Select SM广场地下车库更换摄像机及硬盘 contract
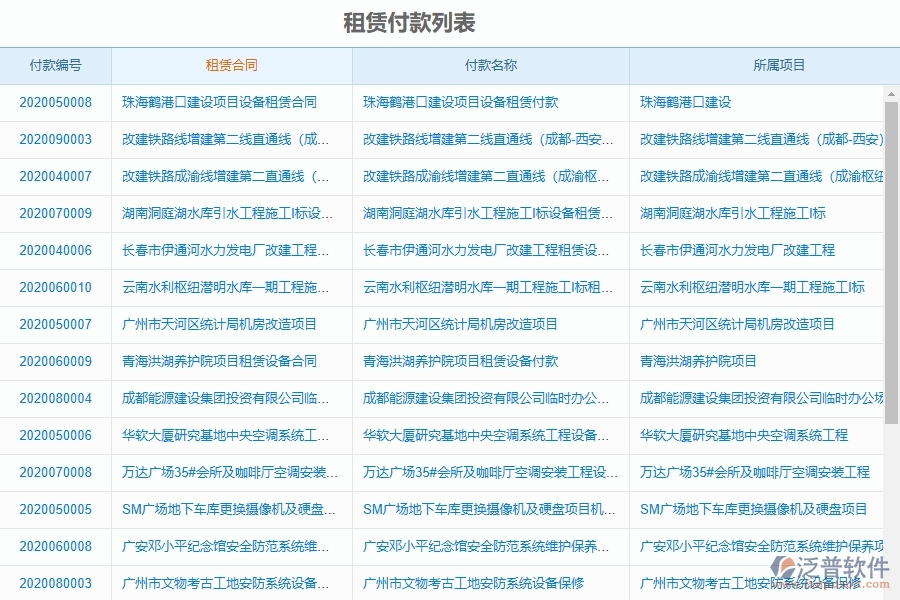 click(x=230, y=509)
